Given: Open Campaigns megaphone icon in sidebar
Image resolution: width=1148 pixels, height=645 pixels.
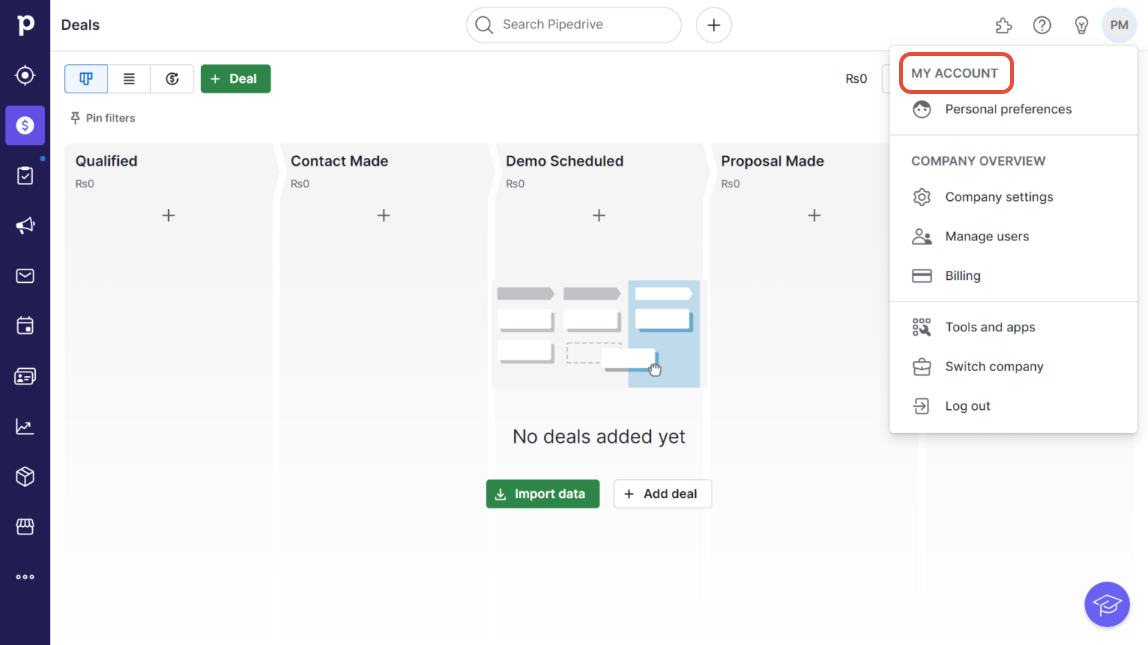Looking at the screenshot, I should click(x=25, y=226).
